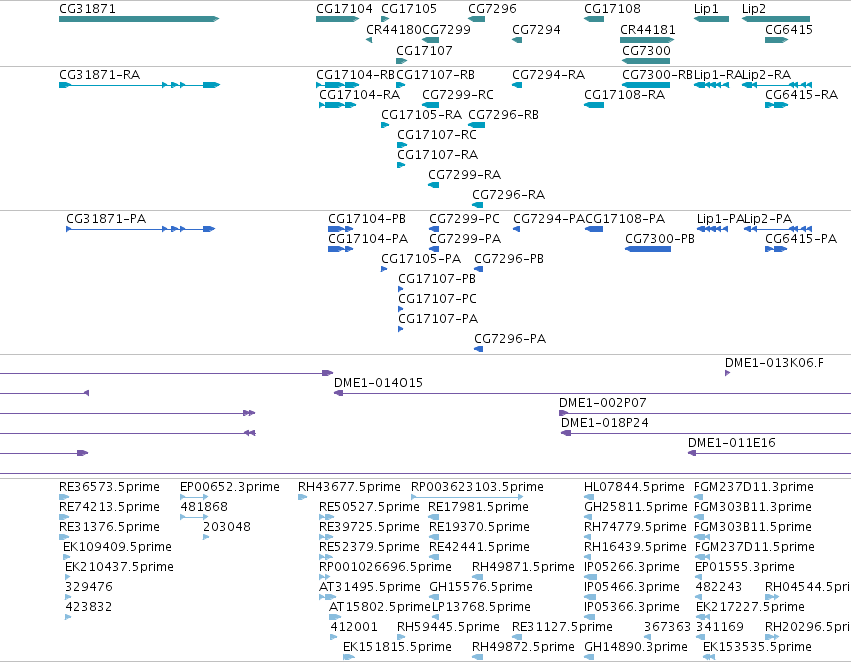Click the CG7299 gene label
This screenshot has width=851, height=662.
tap(446, 29)
